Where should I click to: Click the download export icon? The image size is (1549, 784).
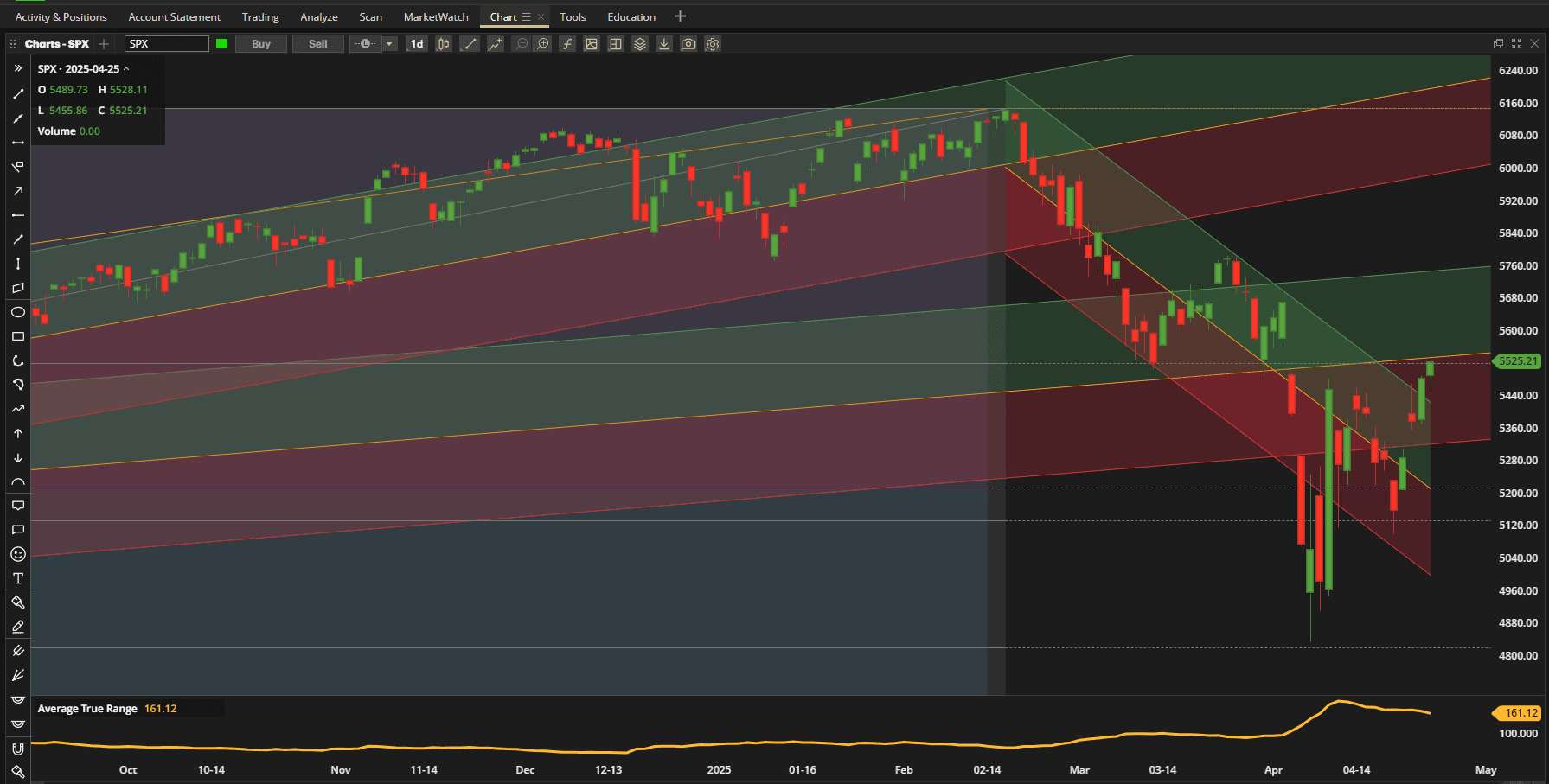point(664,44)
